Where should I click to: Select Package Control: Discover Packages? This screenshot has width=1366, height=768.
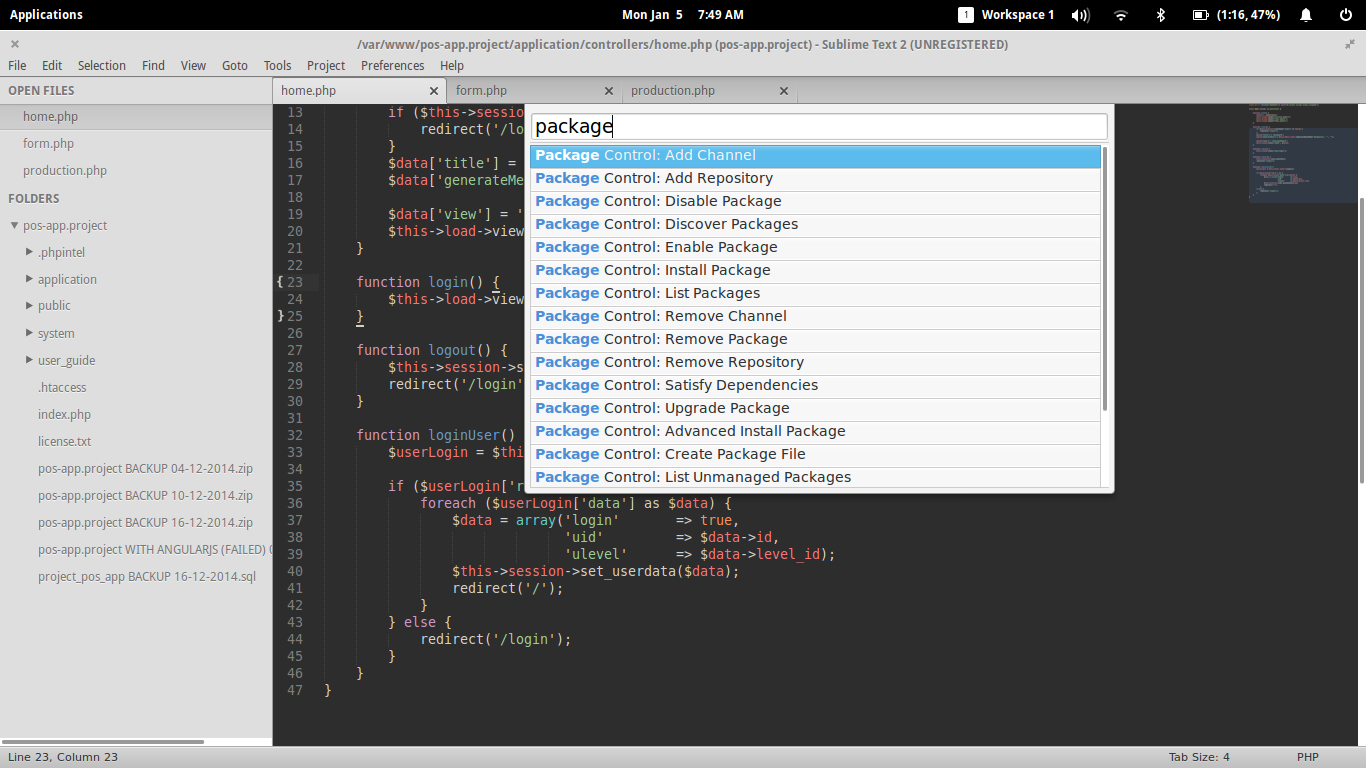click(815, 225)
